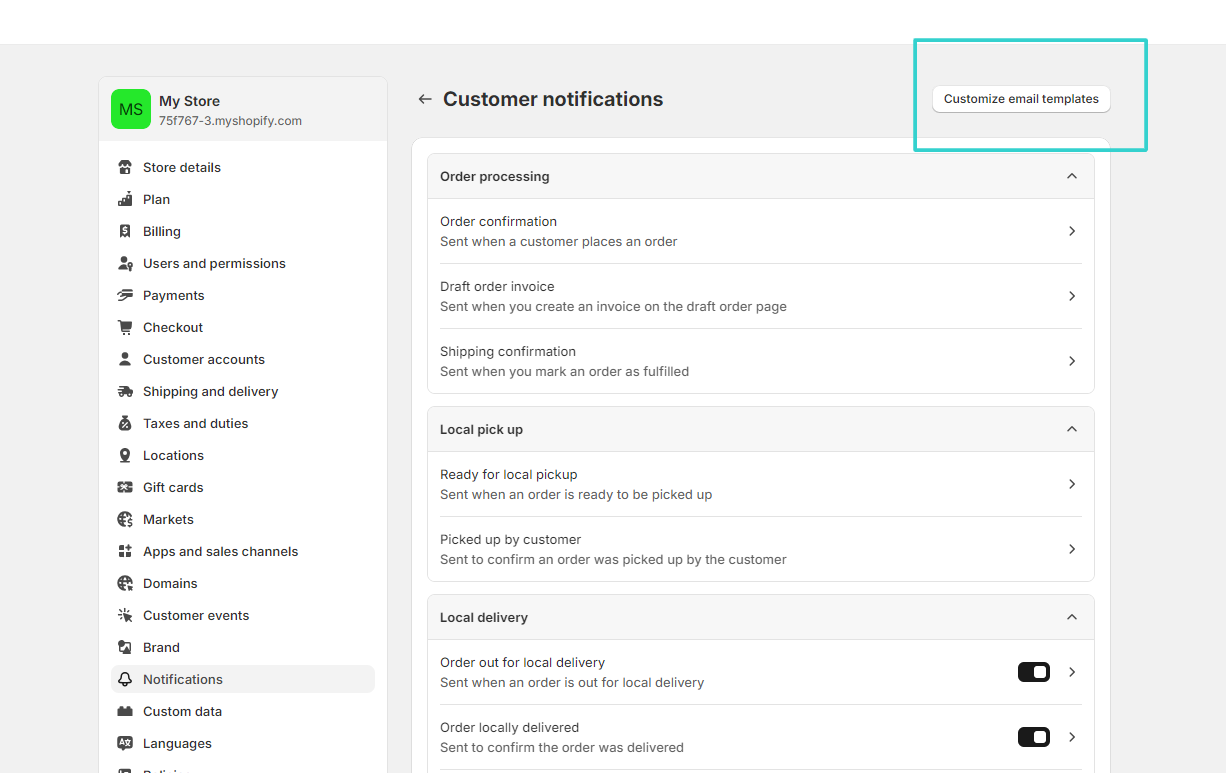The height and width of the screenshot is (773, 1226).
Task: Disable Order locally delivered notification
Action: [1033, 737]
